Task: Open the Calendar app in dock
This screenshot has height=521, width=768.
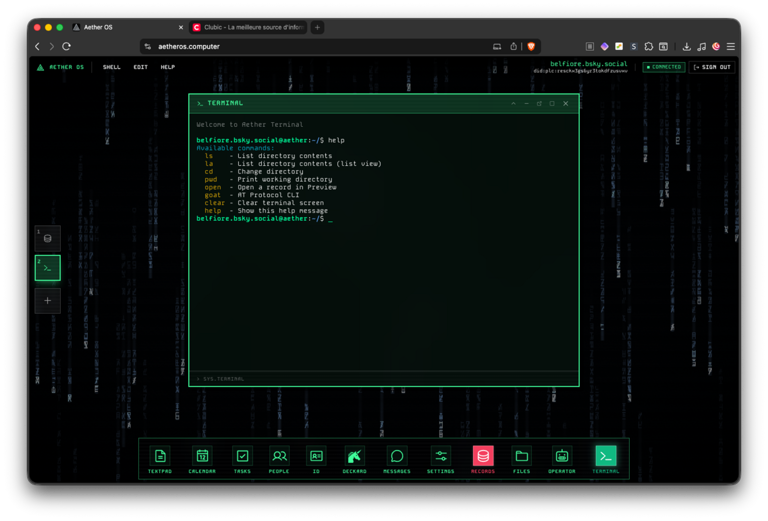Action: pyautogui.click(x=202, y=460)
